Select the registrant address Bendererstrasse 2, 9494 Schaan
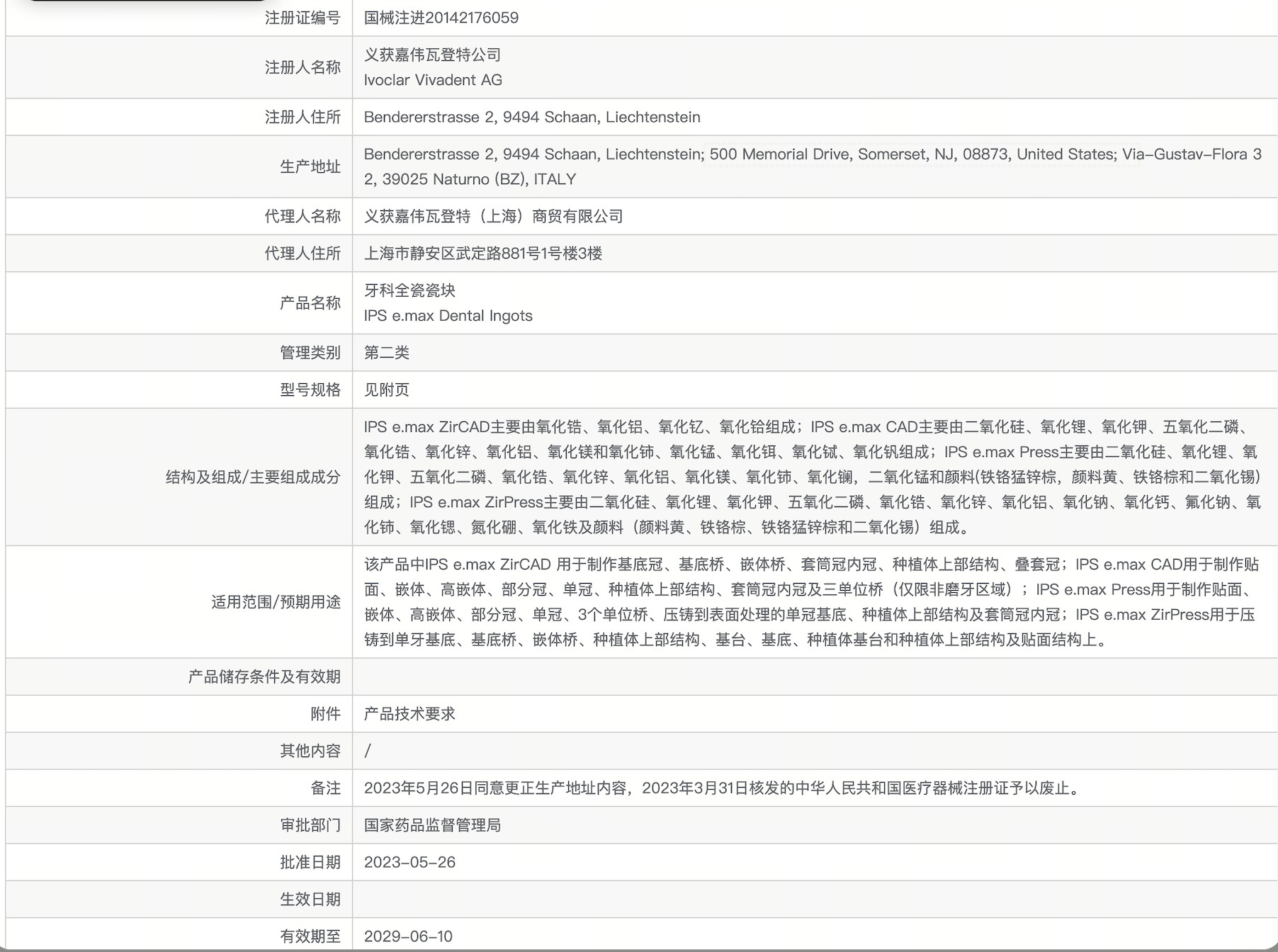 532,117
